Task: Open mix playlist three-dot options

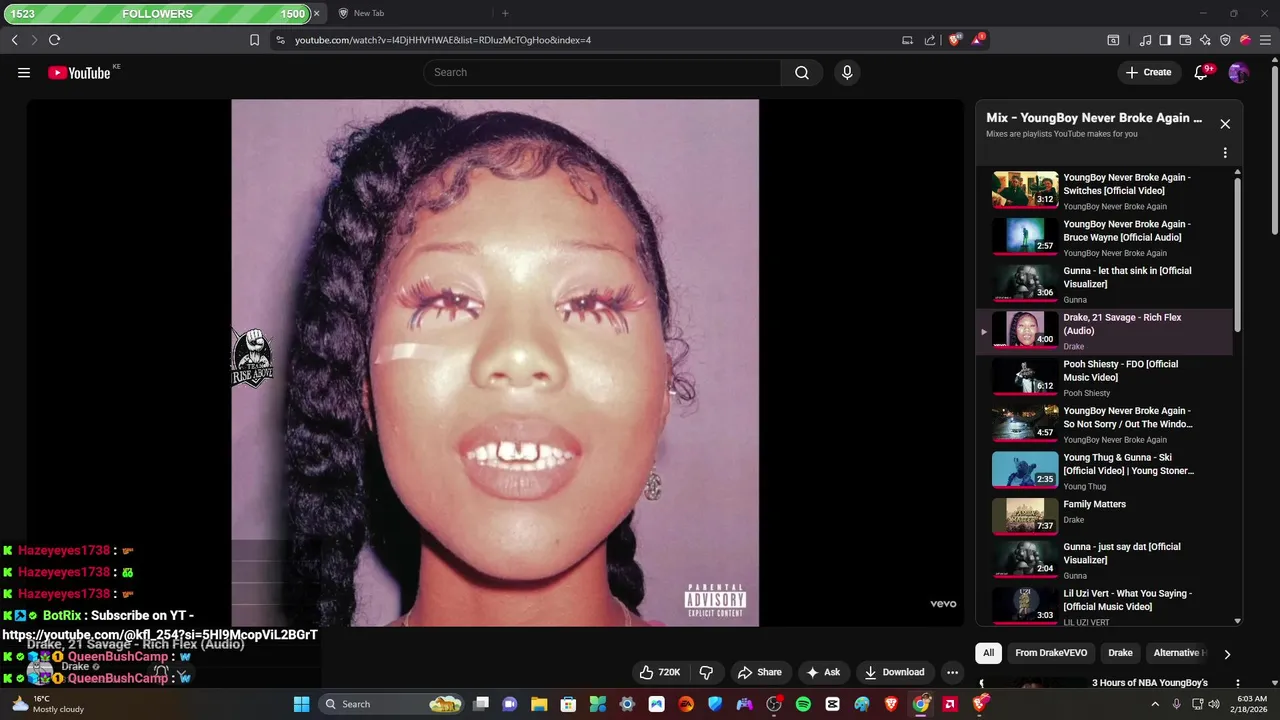Action: [1225, 153]
